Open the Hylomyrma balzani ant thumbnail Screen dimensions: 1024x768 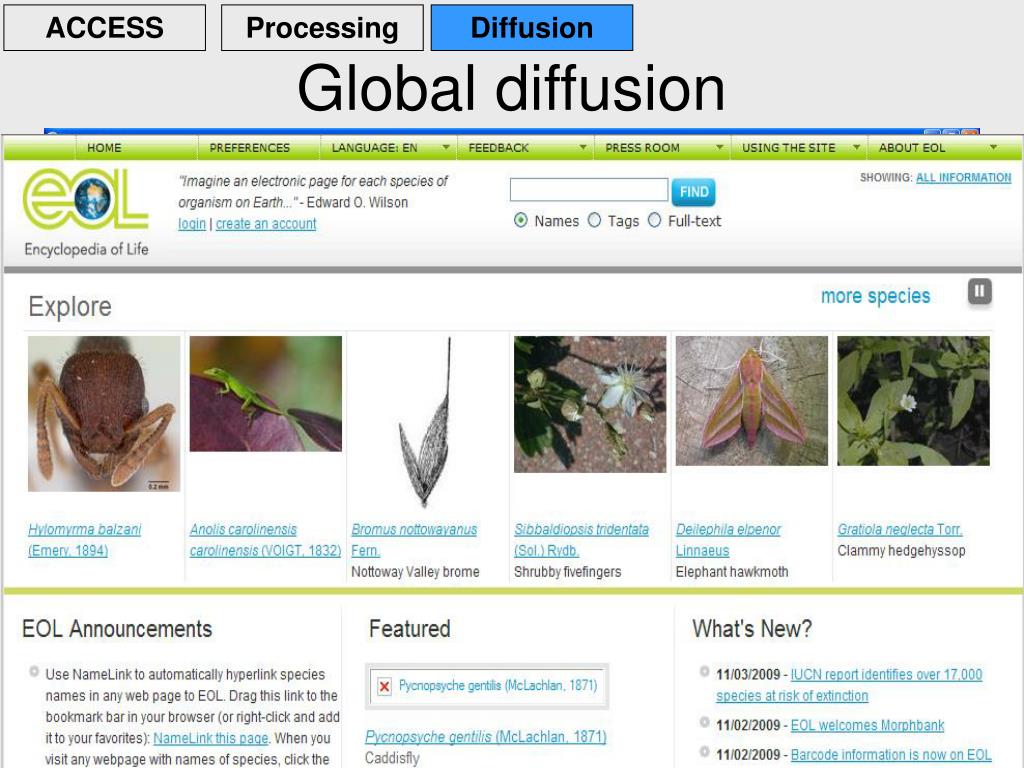pos(104,413)
